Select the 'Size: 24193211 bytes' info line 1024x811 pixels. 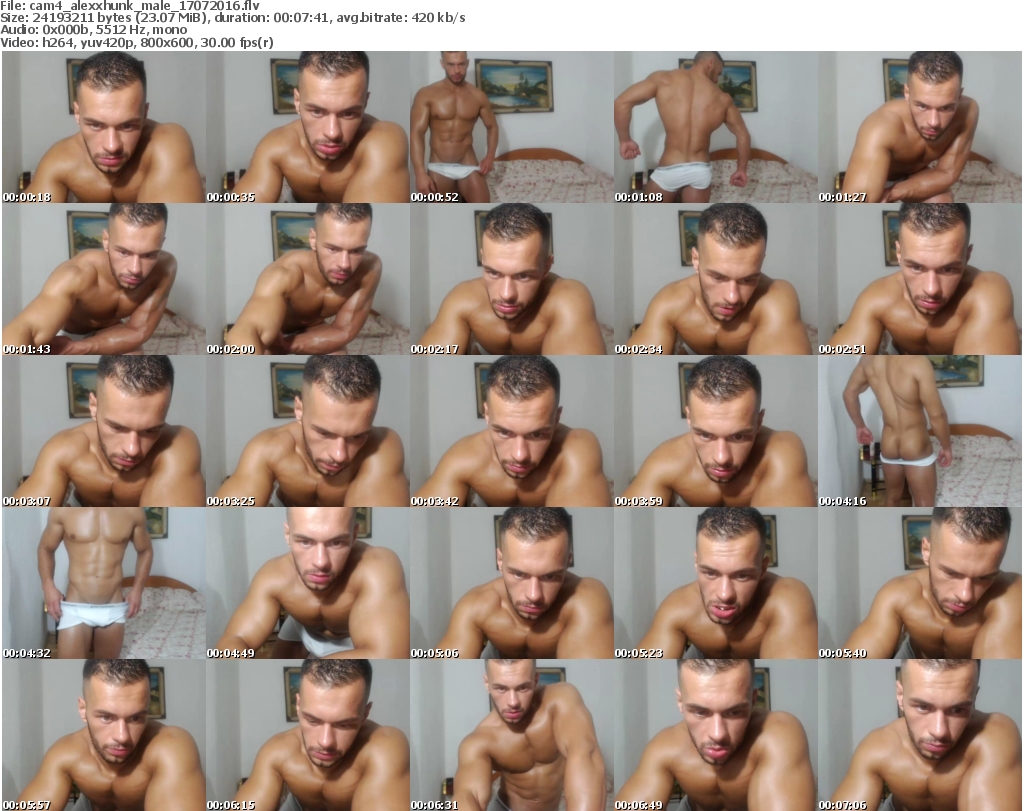coord(232,18)
